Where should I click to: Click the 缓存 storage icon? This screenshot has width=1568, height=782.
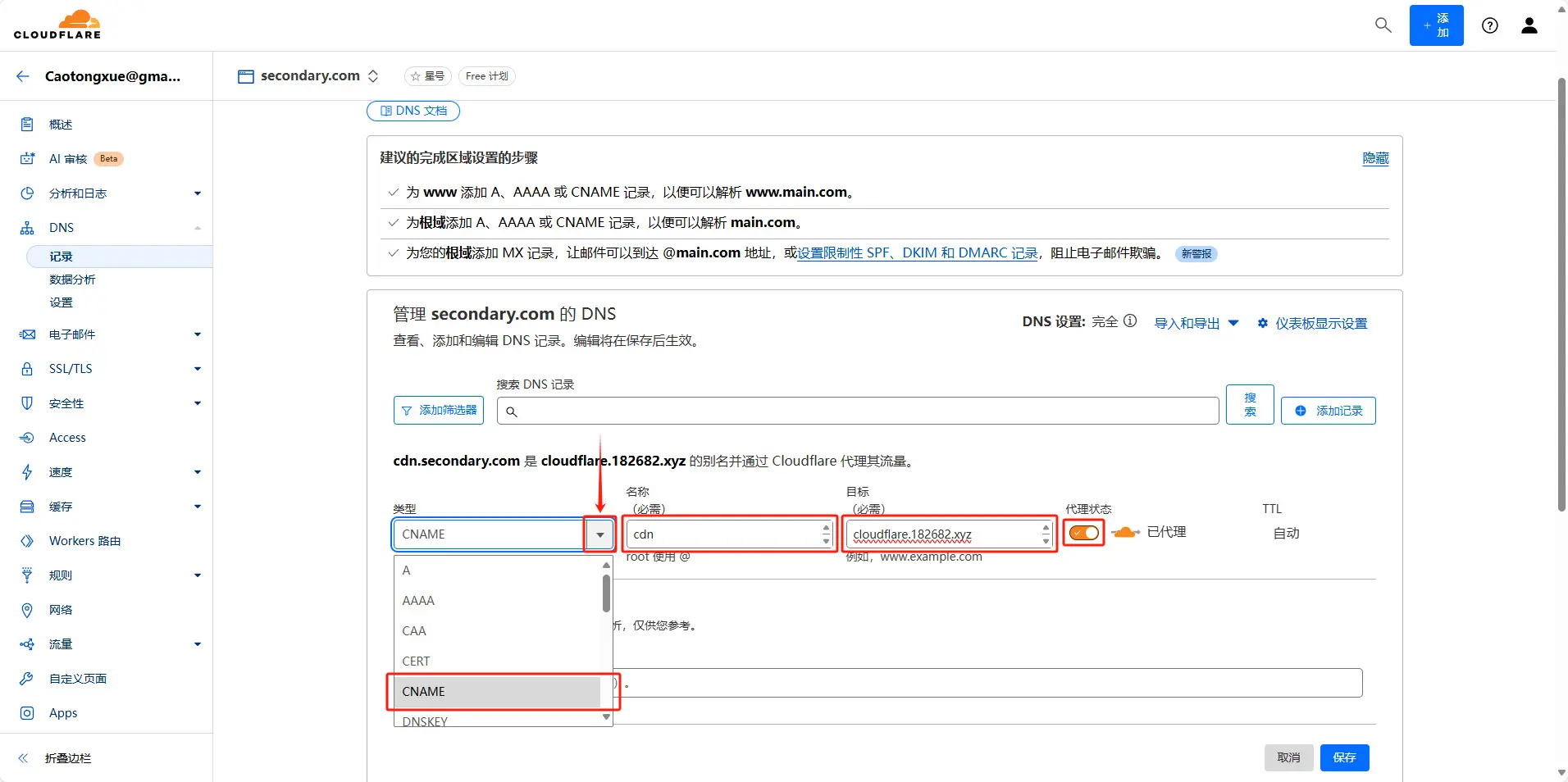click(27, 507)
